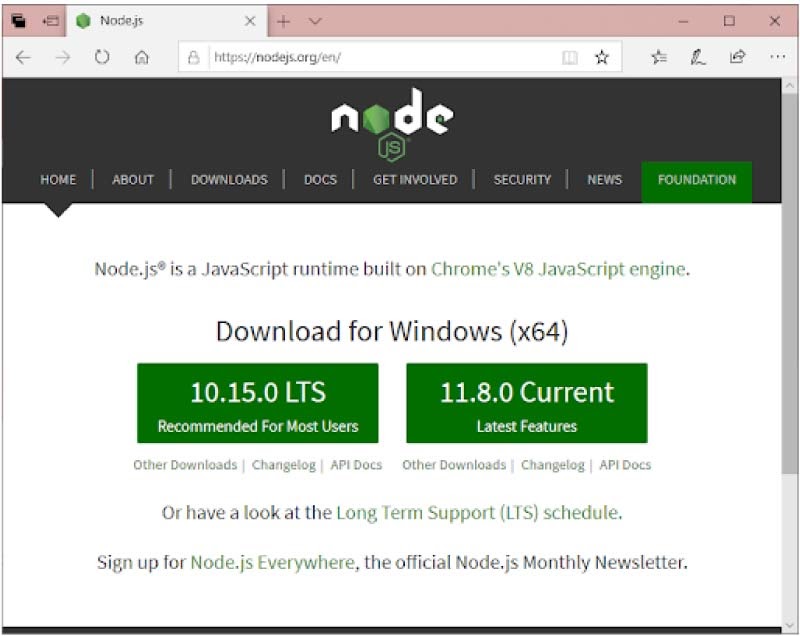Viewport: 800px width, 636px height.
Task: Click scrollbar down arrow
Action: (x=790, y=625)
